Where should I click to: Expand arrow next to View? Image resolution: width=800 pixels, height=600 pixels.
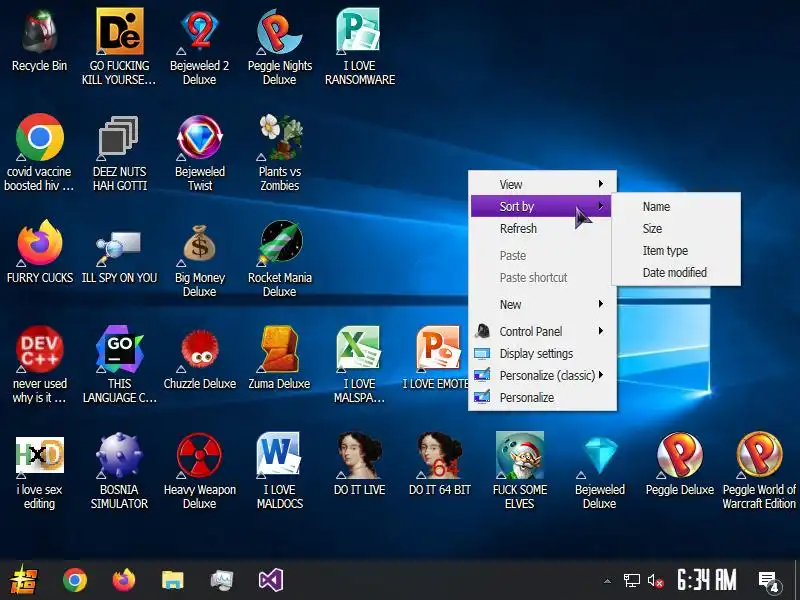[x=601, y=184]
